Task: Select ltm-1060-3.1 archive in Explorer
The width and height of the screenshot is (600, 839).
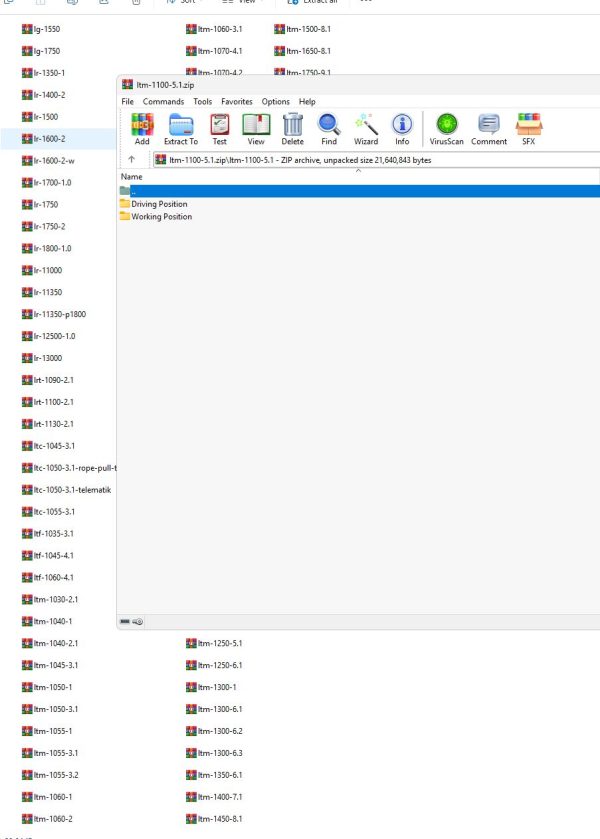Action: pos(214,29)
